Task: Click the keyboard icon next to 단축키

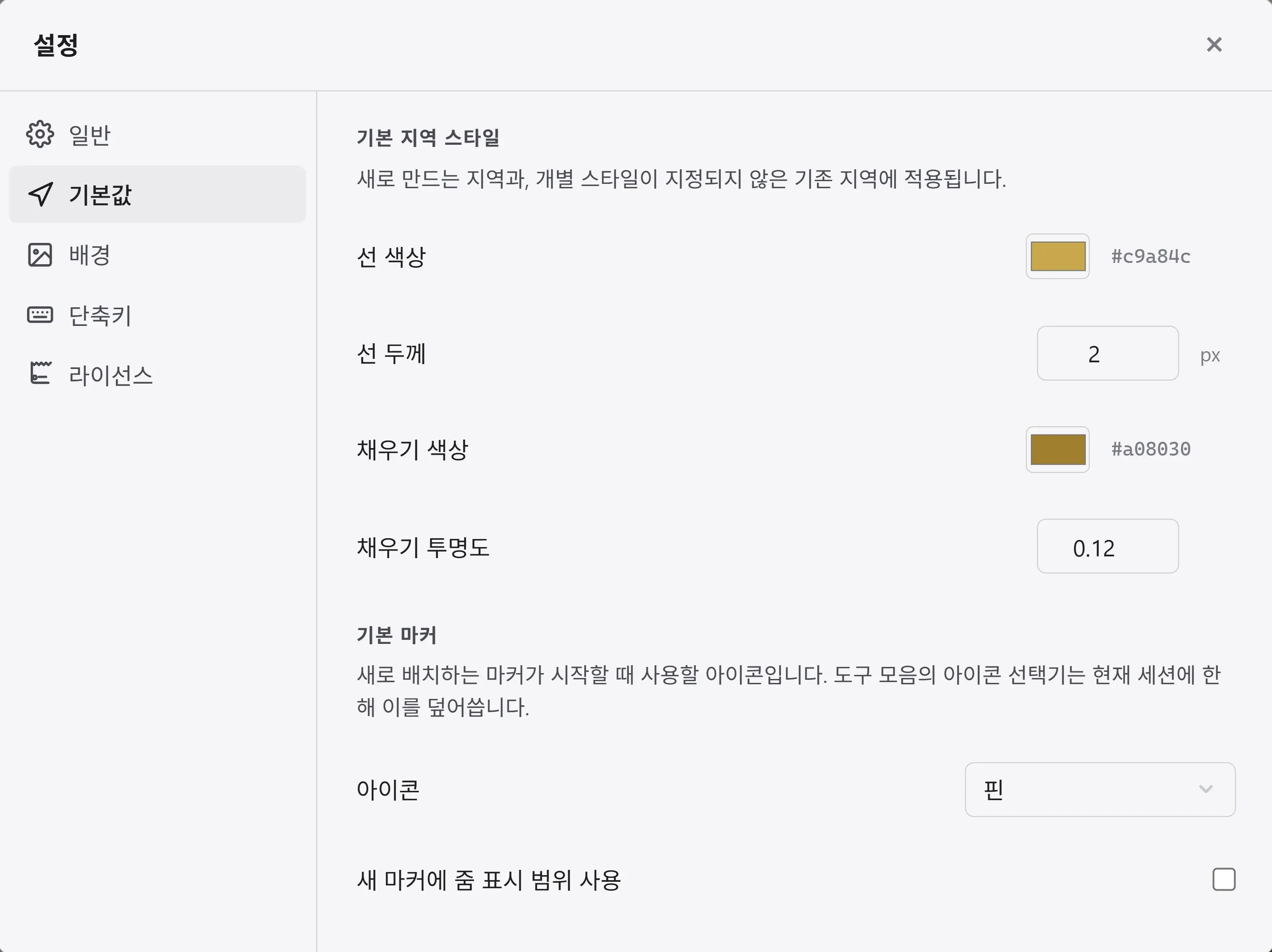Action: (x=40, y=314)
